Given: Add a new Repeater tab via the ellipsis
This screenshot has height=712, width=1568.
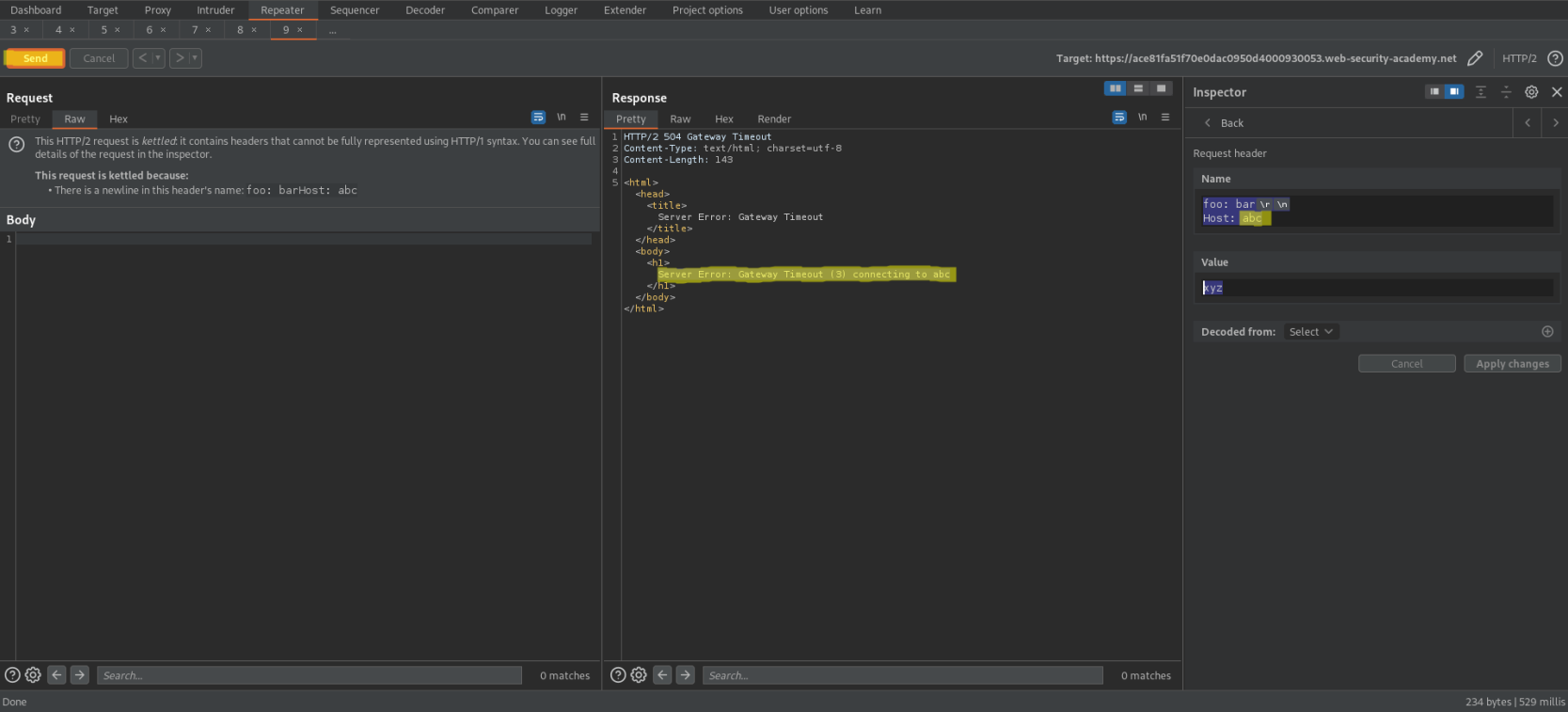Looking at the screenshot, I should (332, 30).
